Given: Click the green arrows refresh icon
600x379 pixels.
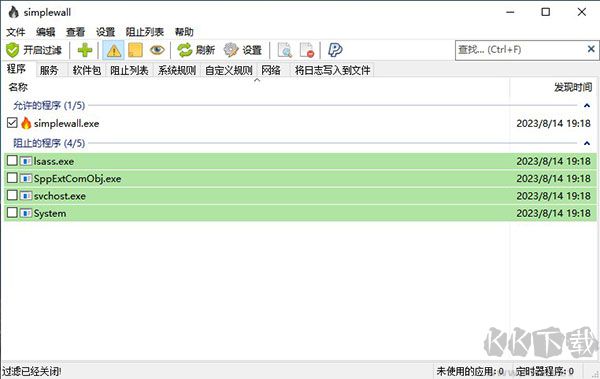Looking at the screenshot, I should 185,50.
